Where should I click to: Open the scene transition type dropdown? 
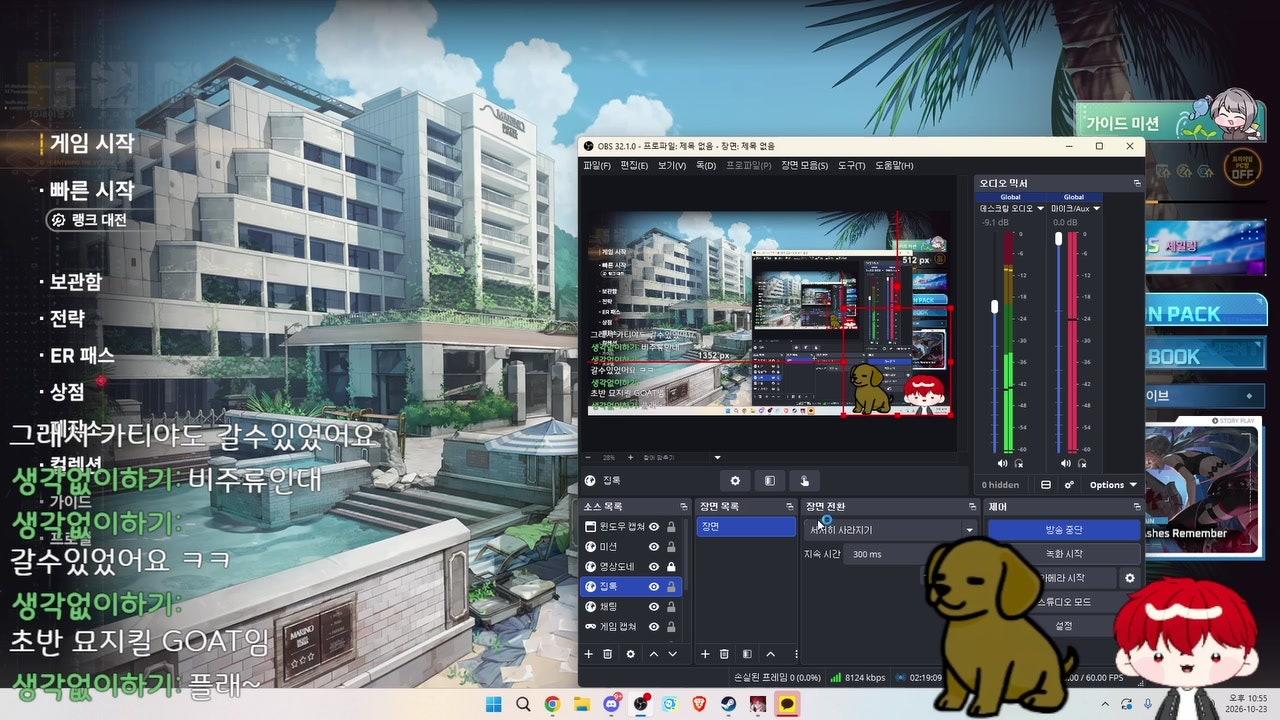point(891,530)
